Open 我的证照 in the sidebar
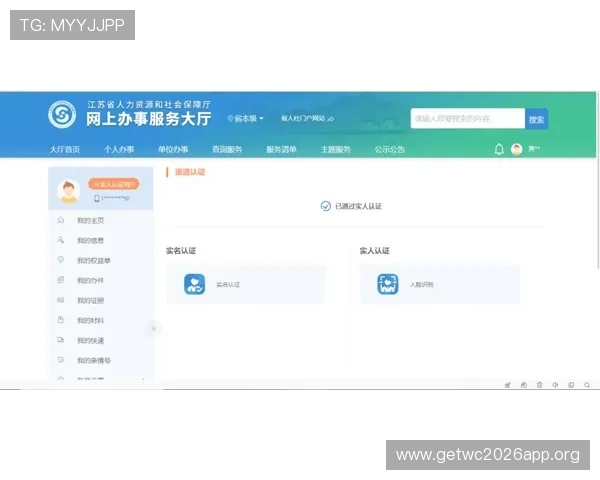The image size is (600, 480). (x=90, y=300)
